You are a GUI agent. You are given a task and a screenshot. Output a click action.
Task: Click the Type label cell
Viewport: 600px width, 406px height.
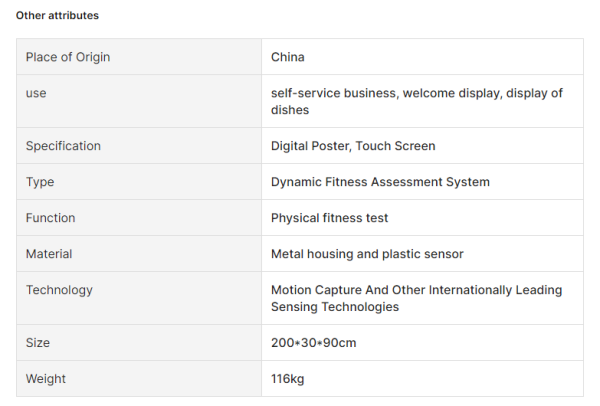40,182
